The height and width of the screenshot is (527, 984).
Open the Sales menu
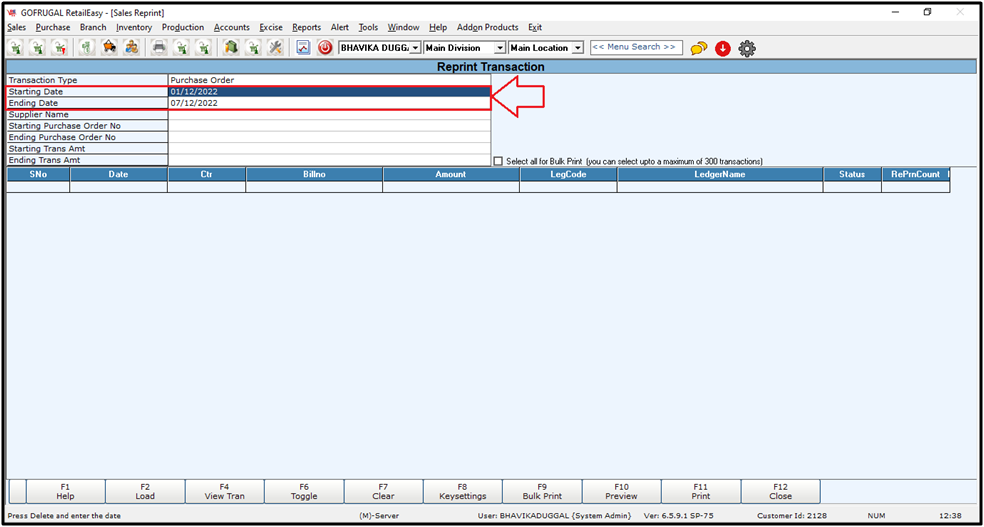tap(17, 28)
